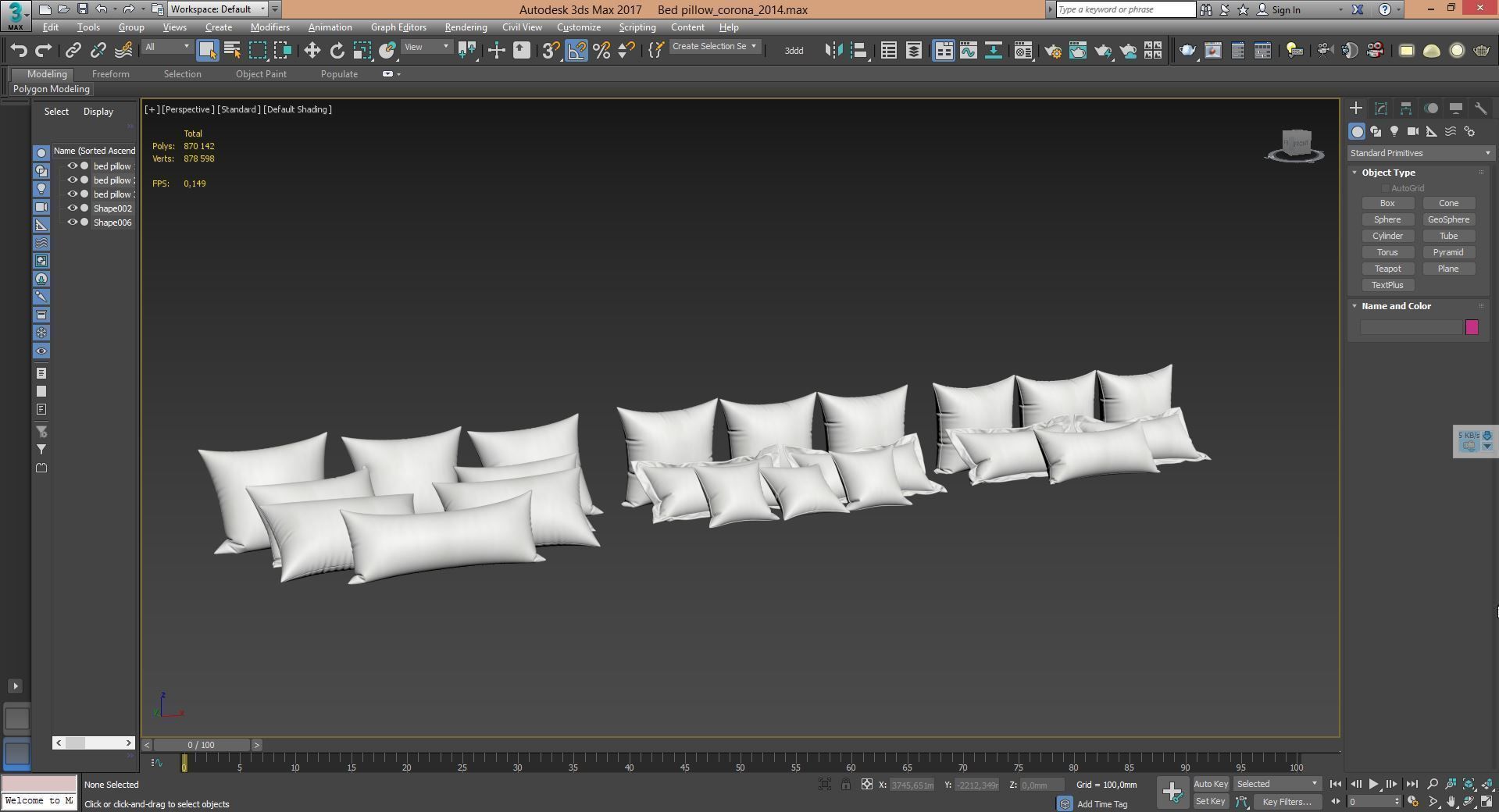Collapse the Object Type rollout
This screenshot has height=812, width=1499.
[1354, 173]
